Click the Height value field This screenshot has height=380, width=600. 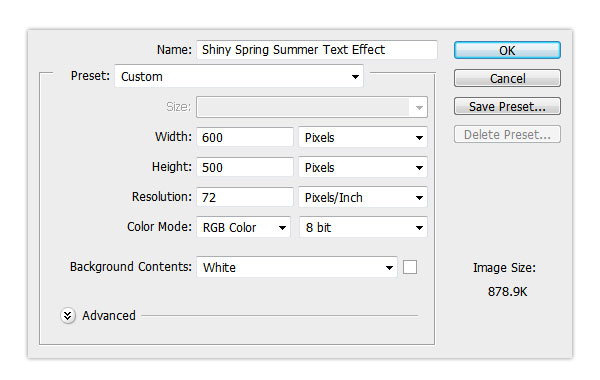coord(245,167)
